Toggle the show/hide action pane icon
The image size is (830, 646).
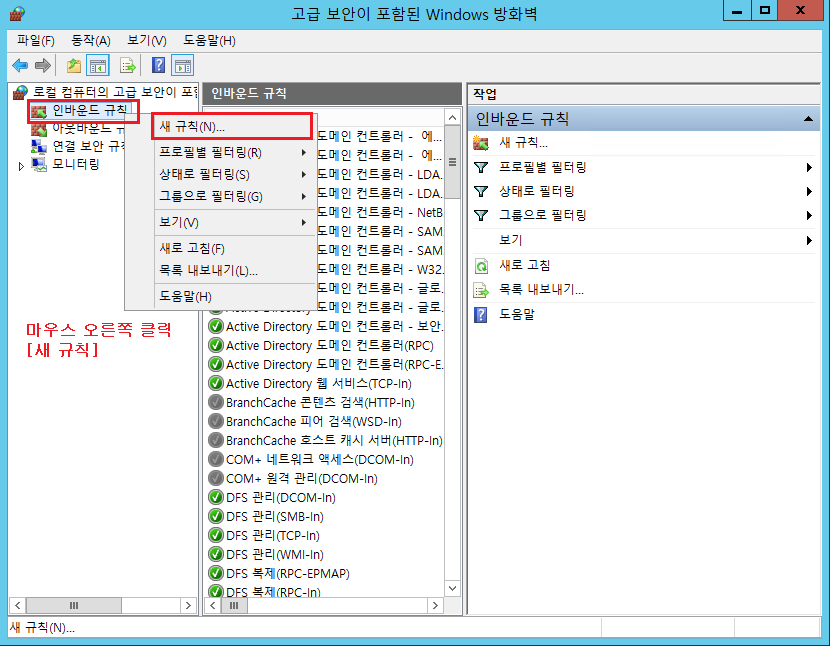[183, 66]
